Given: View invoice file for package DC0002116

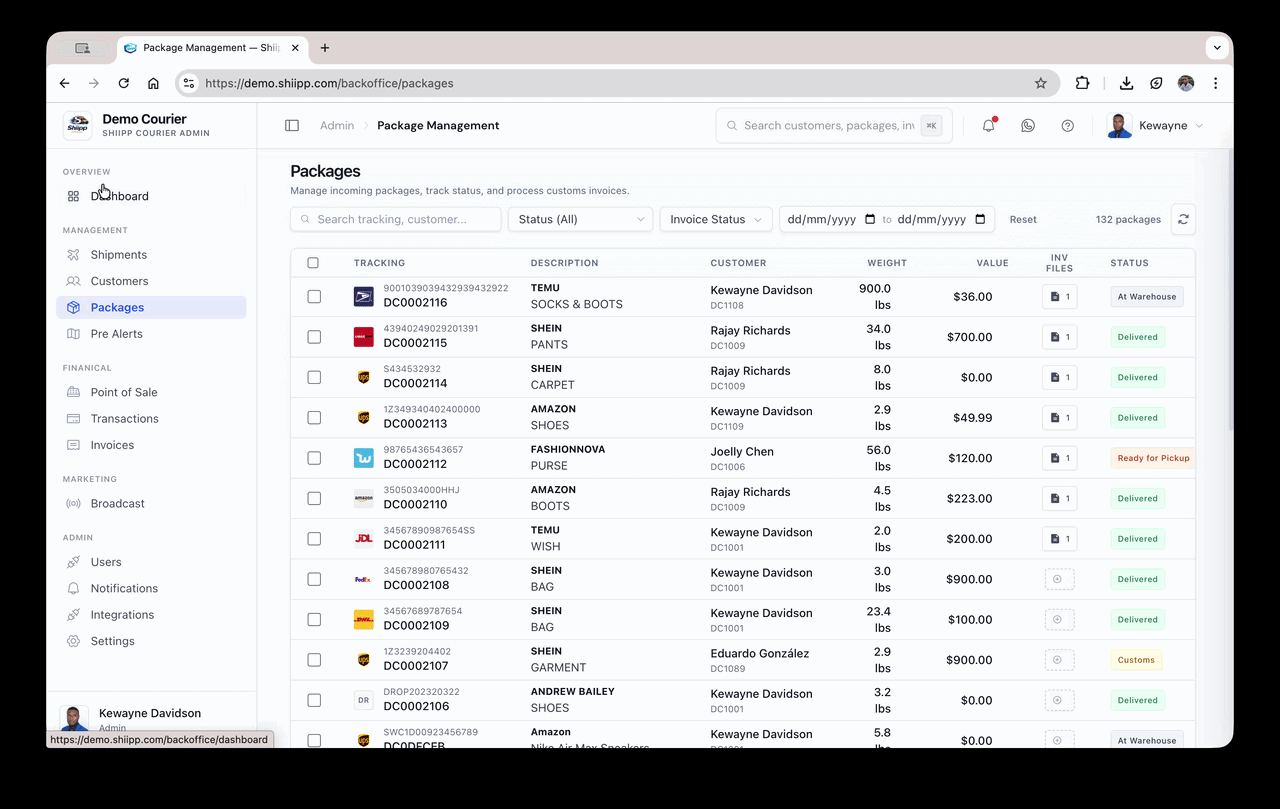Looking at the screenshot, I should (x=1058, y=296).
